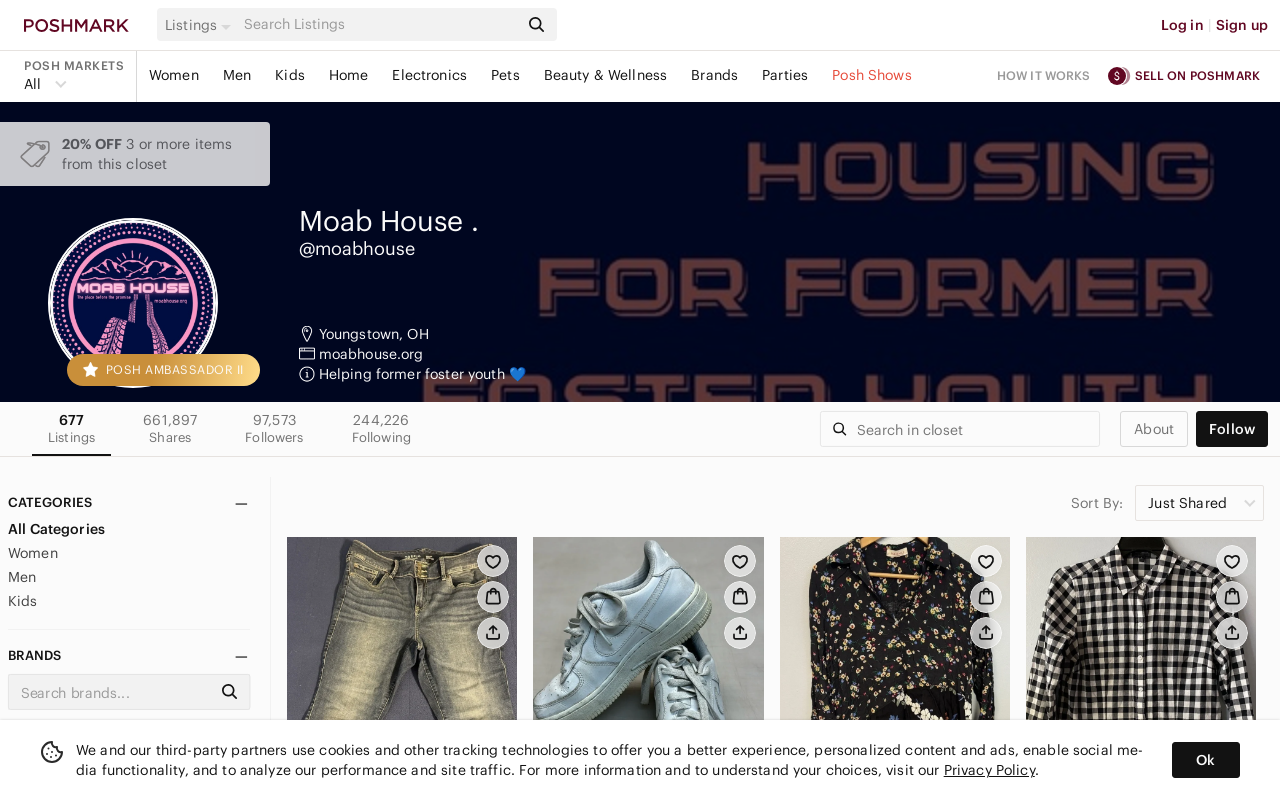Click the search brands magnifier icon
Screen dimensions: 1280x800
pyautogui.click(x=230, y=692)
